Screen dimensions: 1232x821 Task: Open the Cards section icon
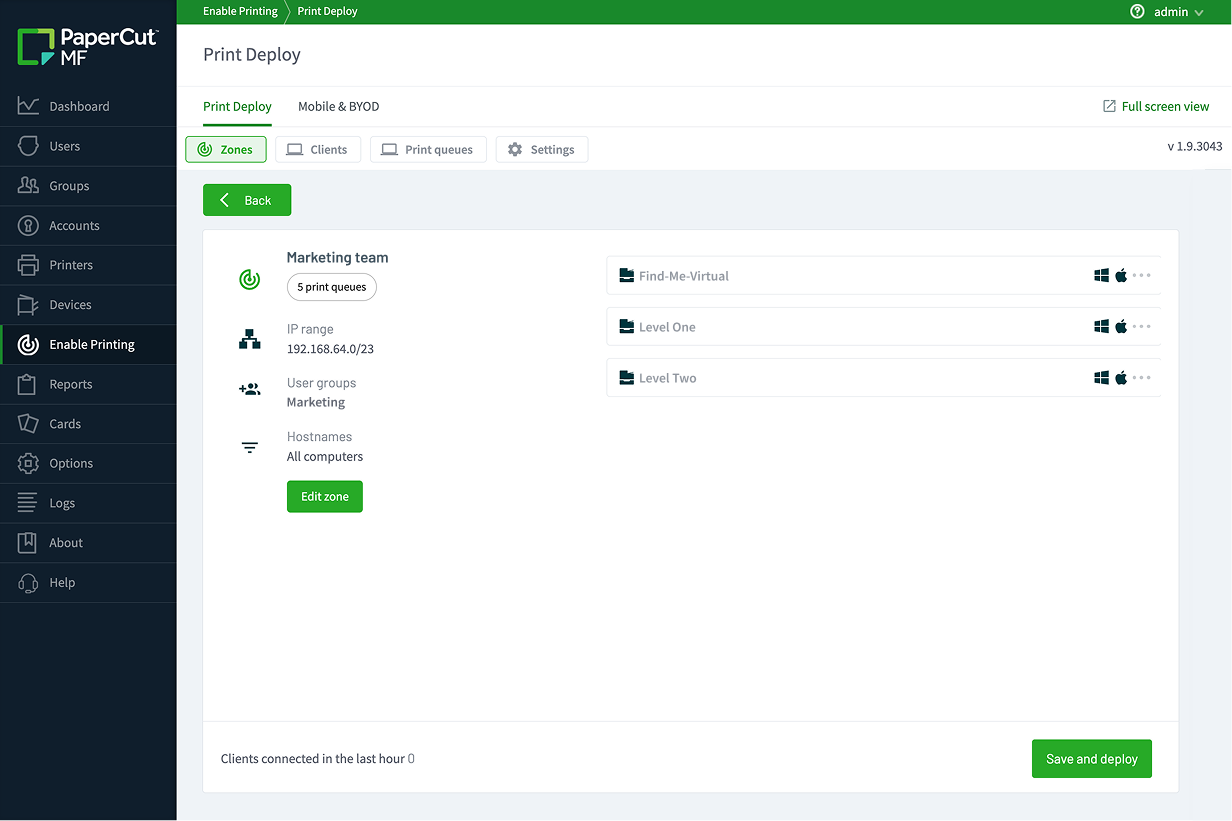(27, 424)
